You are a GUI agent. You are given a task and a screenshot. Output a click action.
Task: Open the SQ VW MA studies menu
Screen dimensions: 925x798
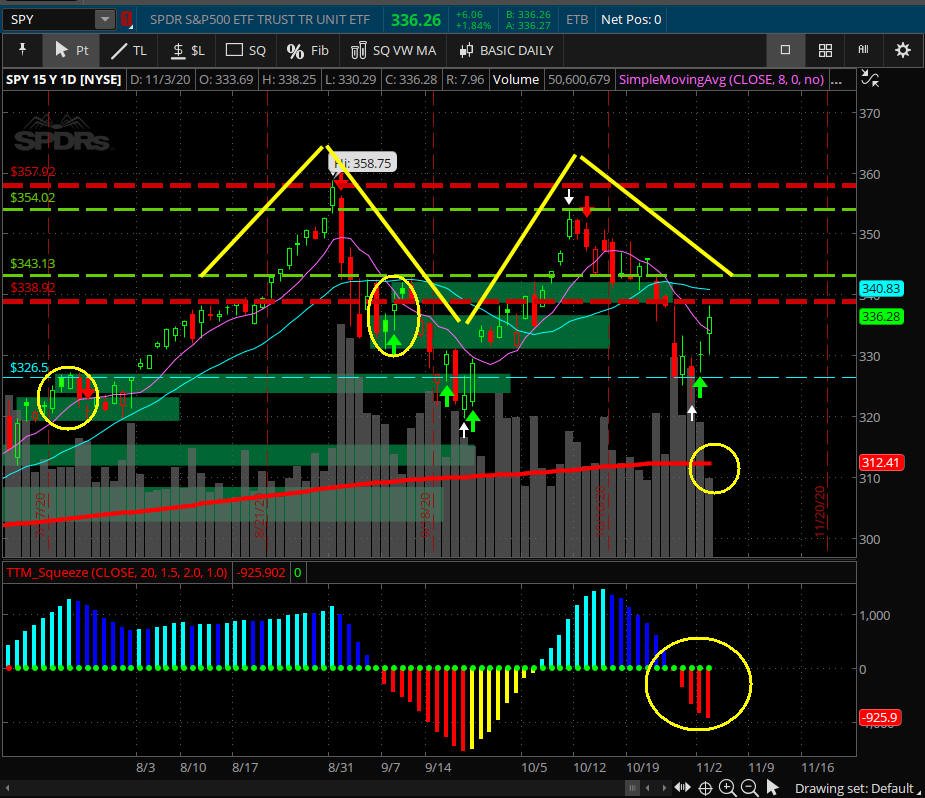tap(393, 50)
